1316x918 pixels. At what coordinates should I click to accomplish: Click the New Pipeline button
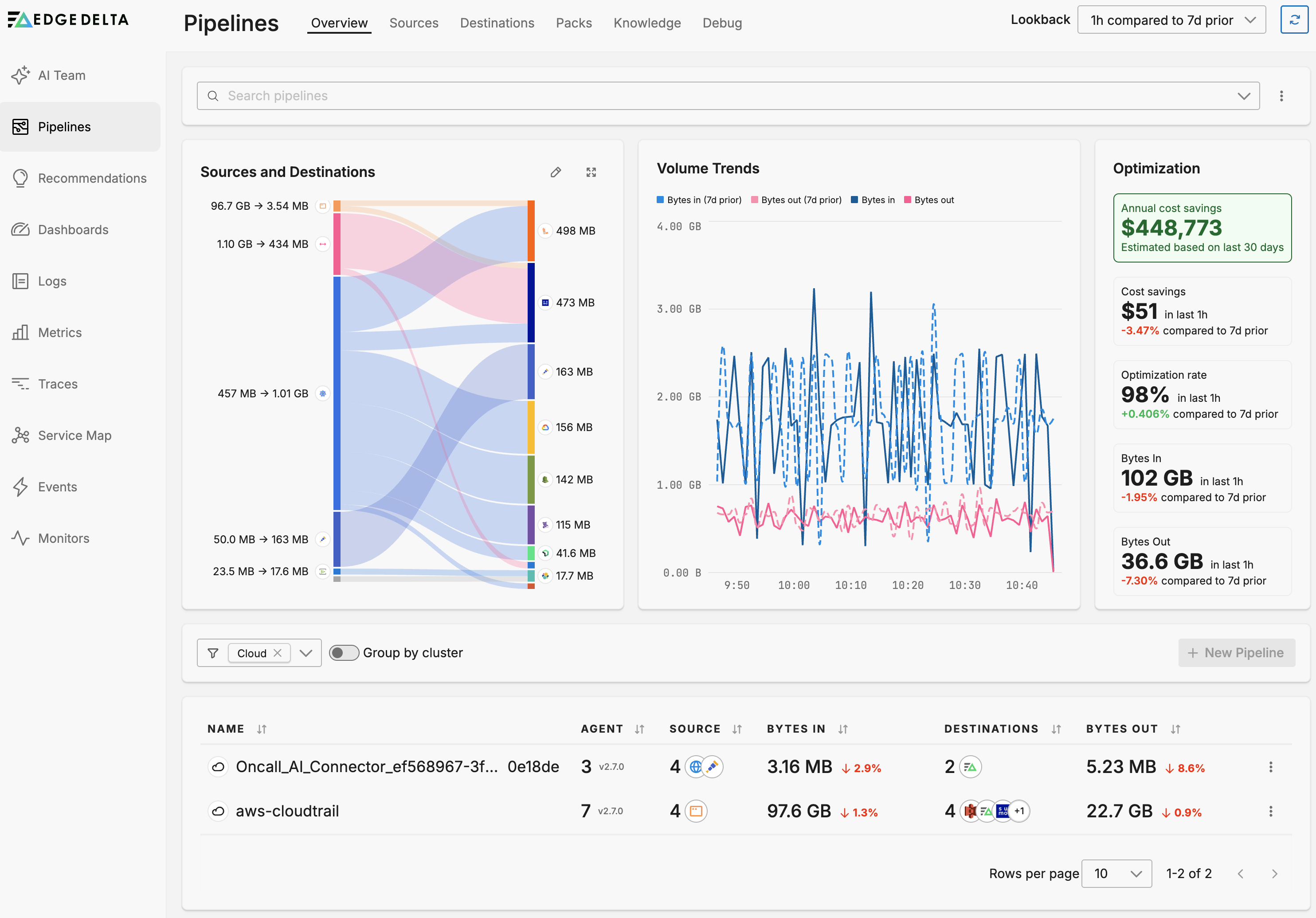[x=1236, y=652]
